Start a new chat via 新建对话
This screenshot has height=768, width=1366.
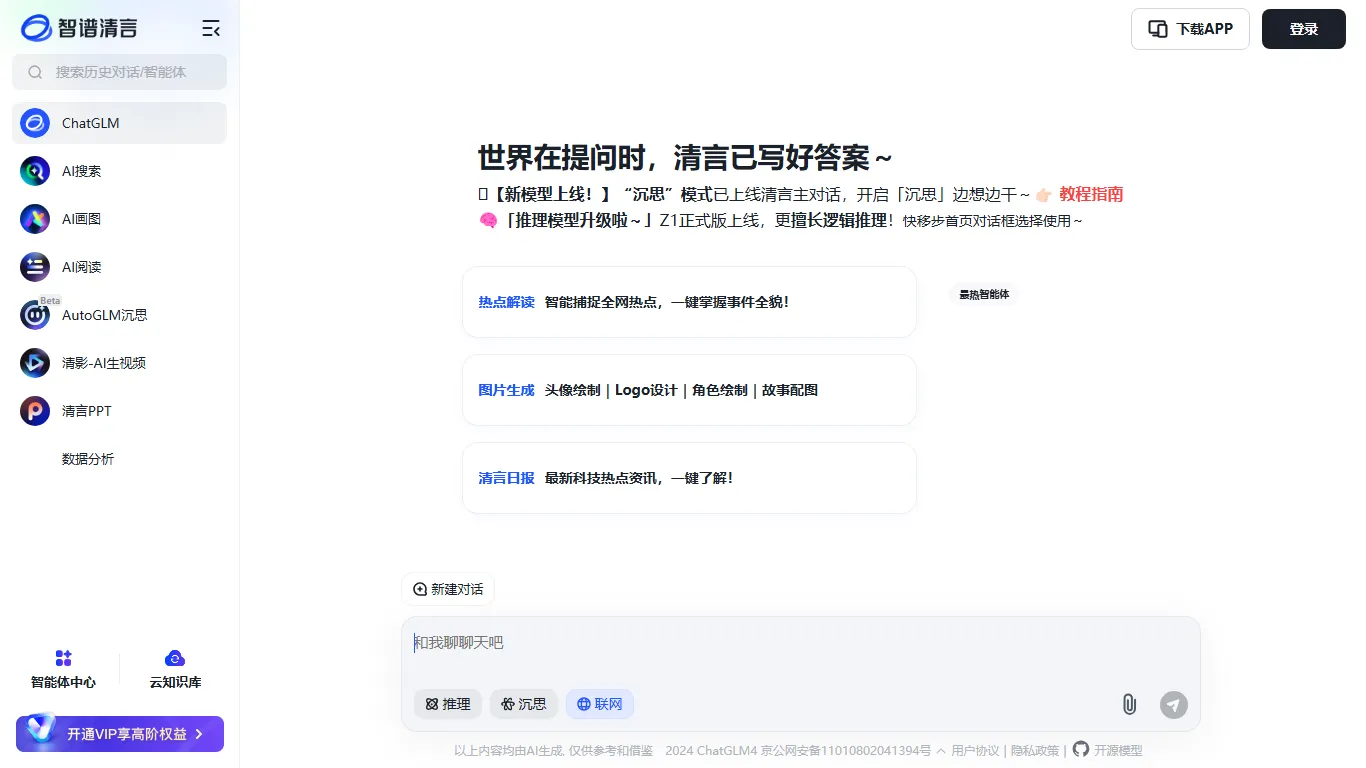click(447, 589)
